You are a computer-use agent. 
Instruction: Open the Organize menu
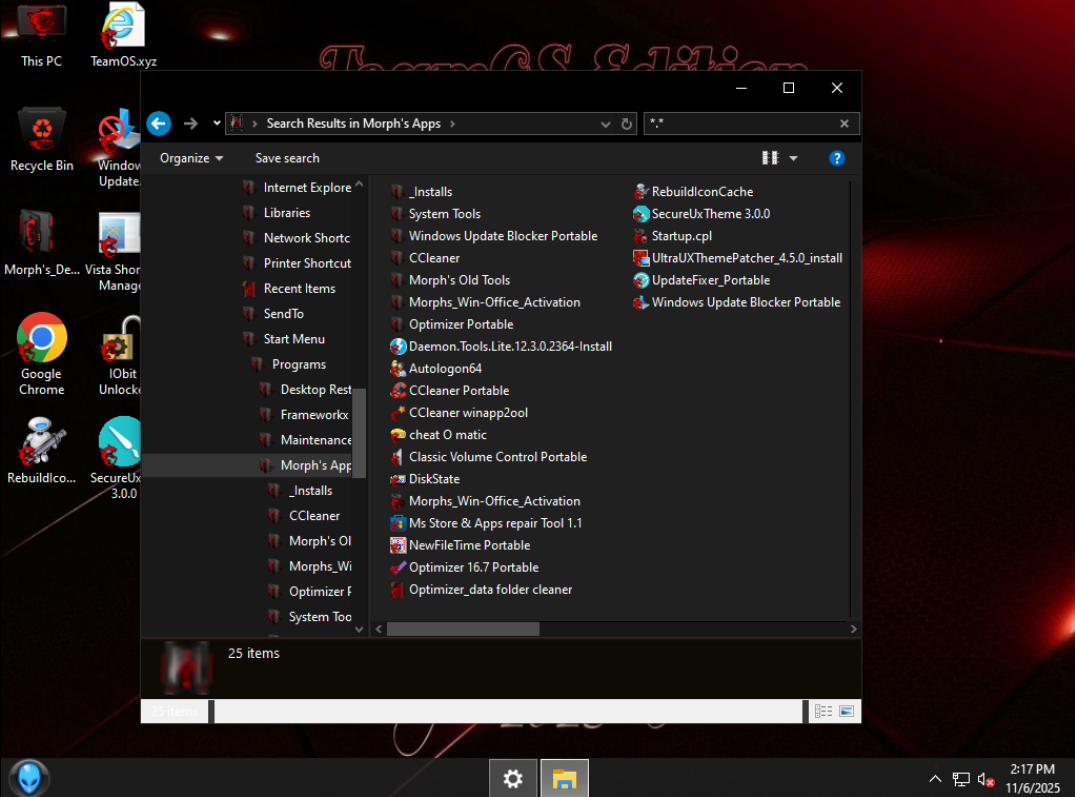pos(191,158)
